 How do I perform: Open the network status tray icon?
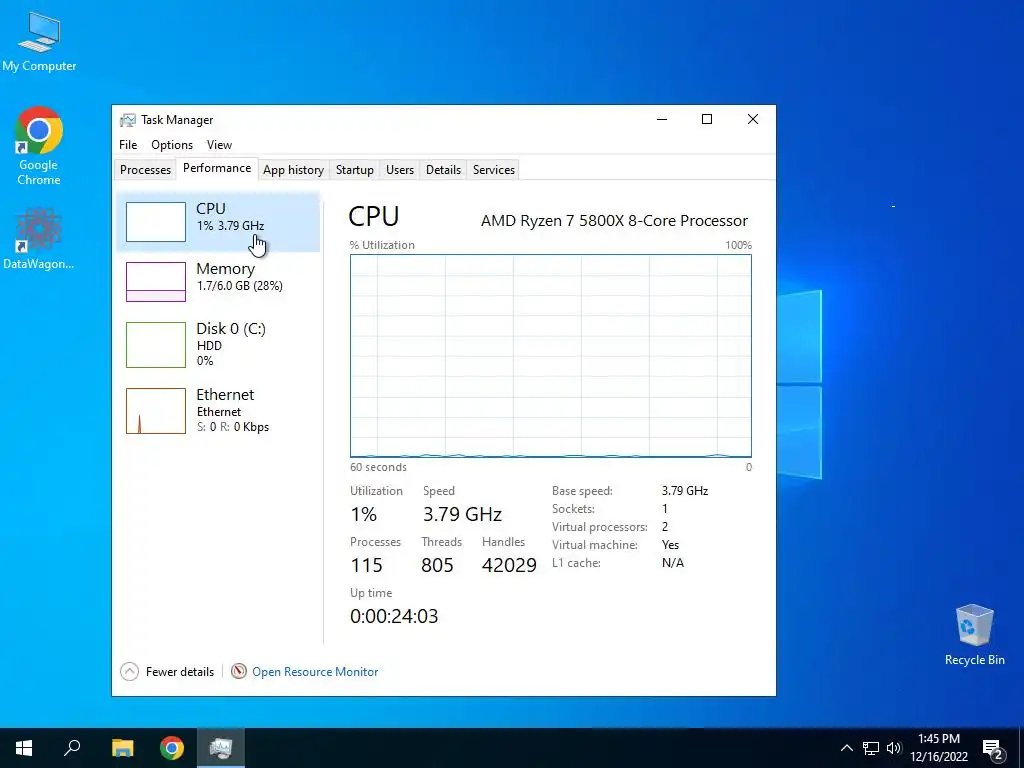pyautogui.click(x=871, y=748)
